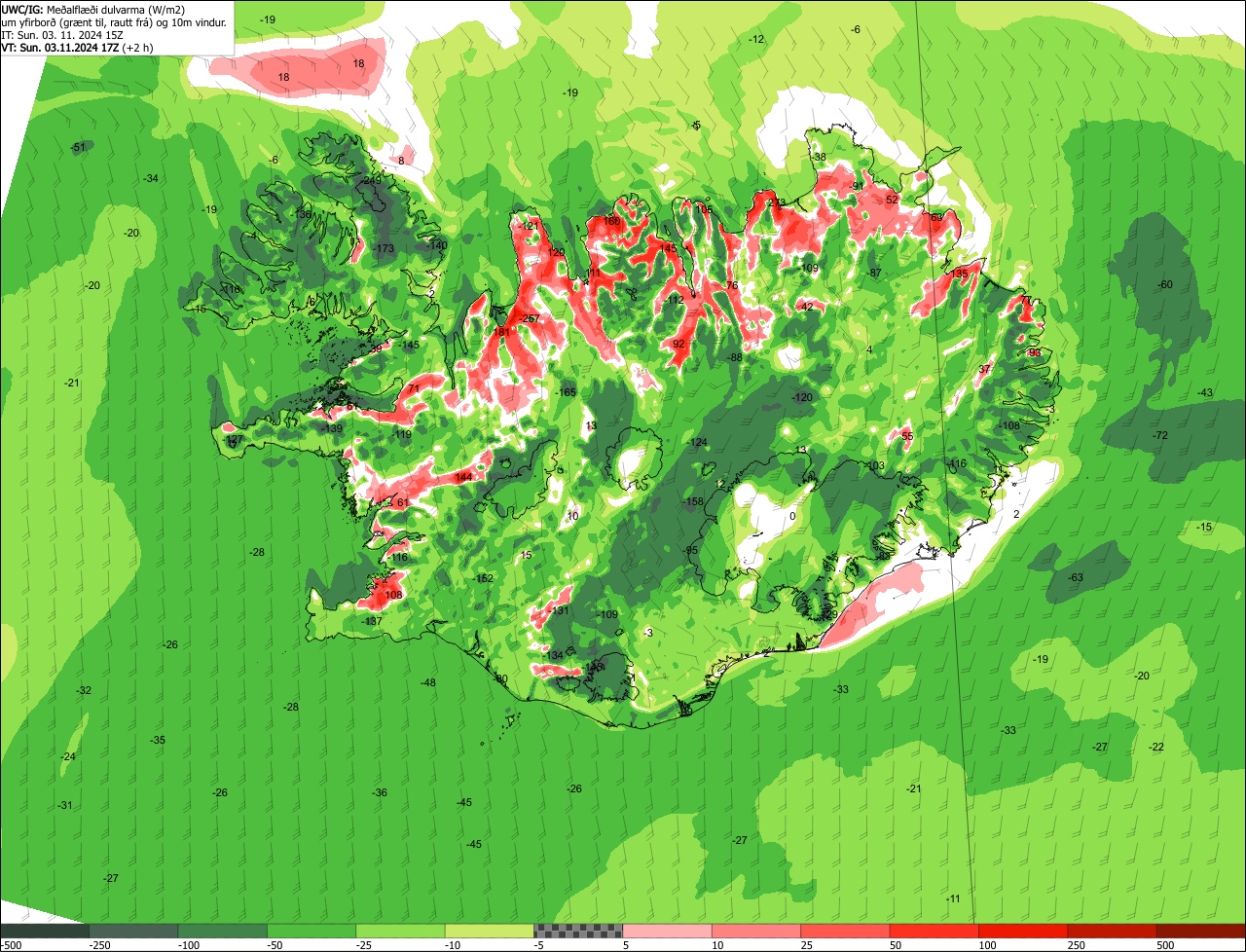Click the '-140' value on the map
1246x952 pixels.
438,245
